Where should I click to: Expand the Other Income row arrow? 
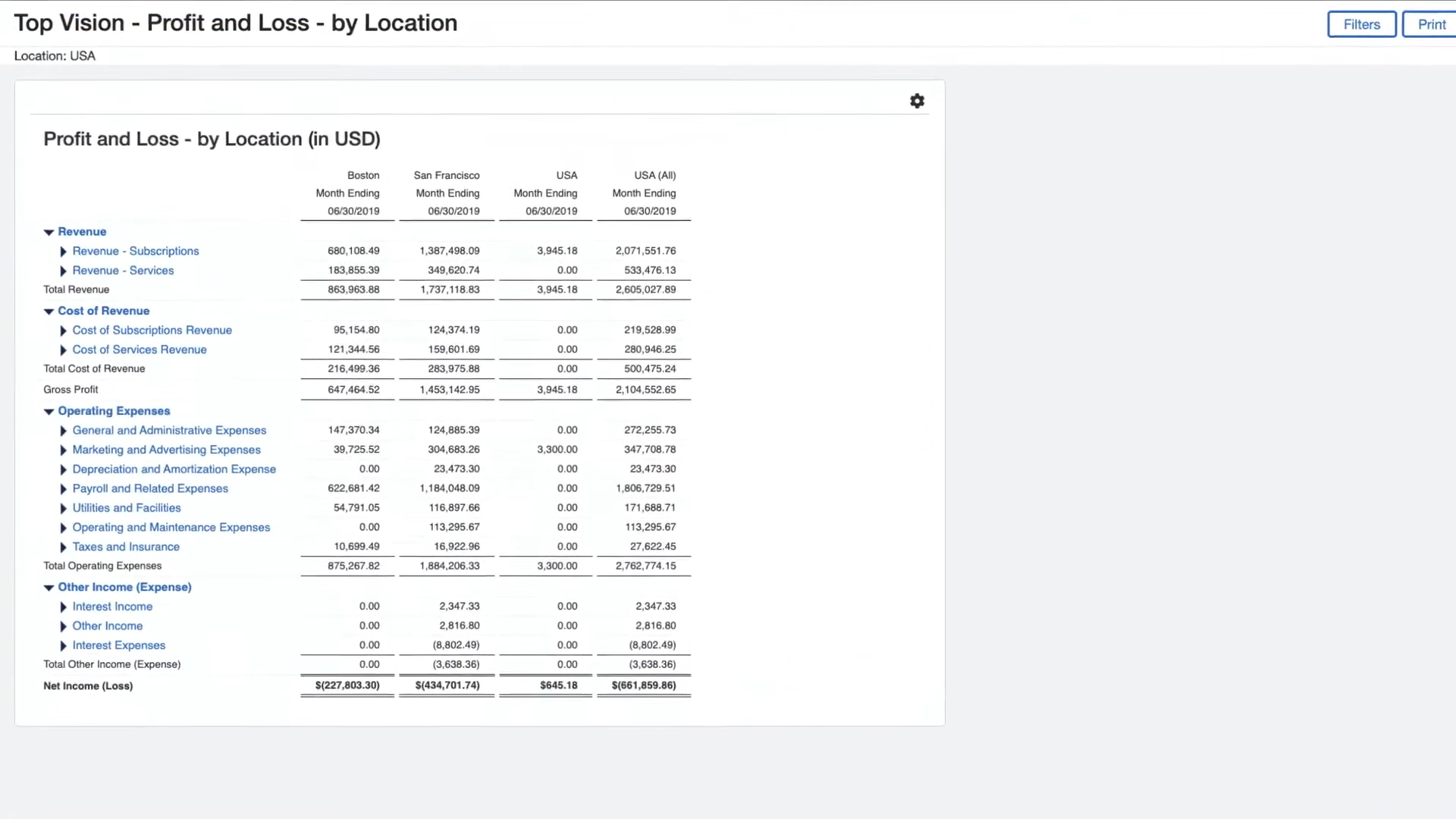(64, 626)
